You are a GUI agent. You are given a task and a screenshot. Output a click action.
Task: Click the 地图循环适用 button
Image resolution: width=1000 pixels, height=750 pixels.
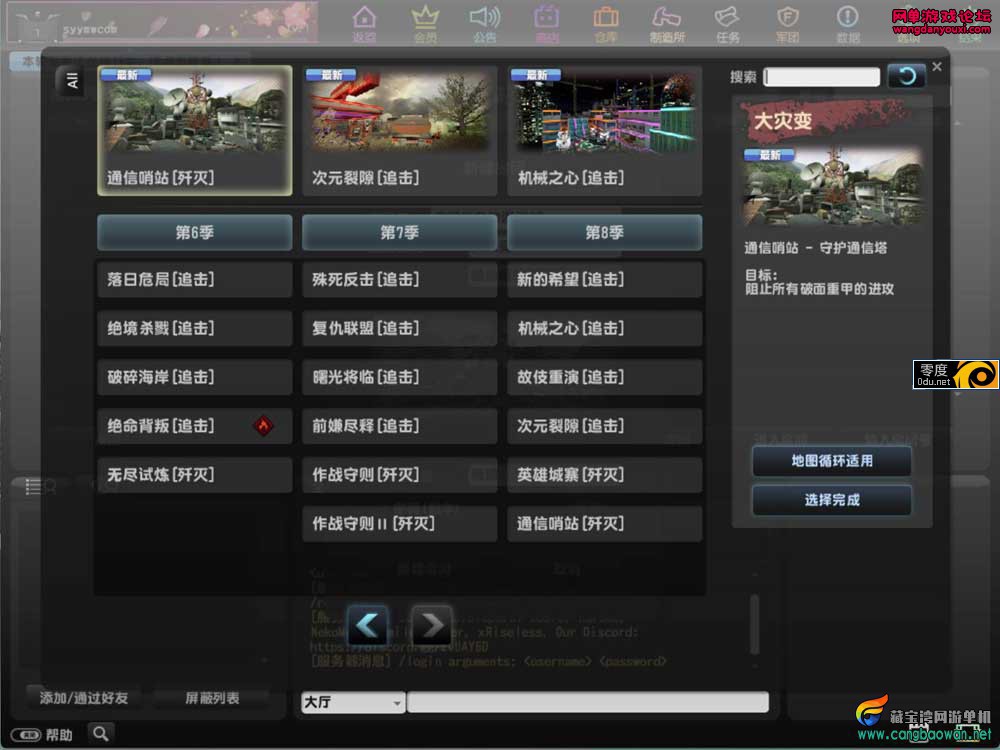click(832, 460)
